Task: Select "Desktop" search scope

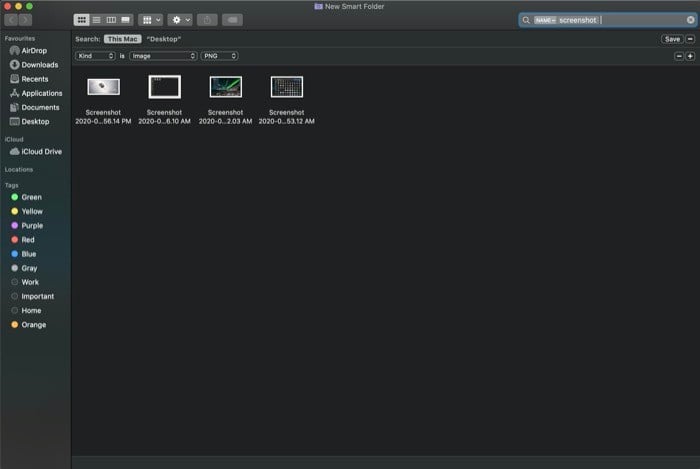Action: tap(164, 39)
